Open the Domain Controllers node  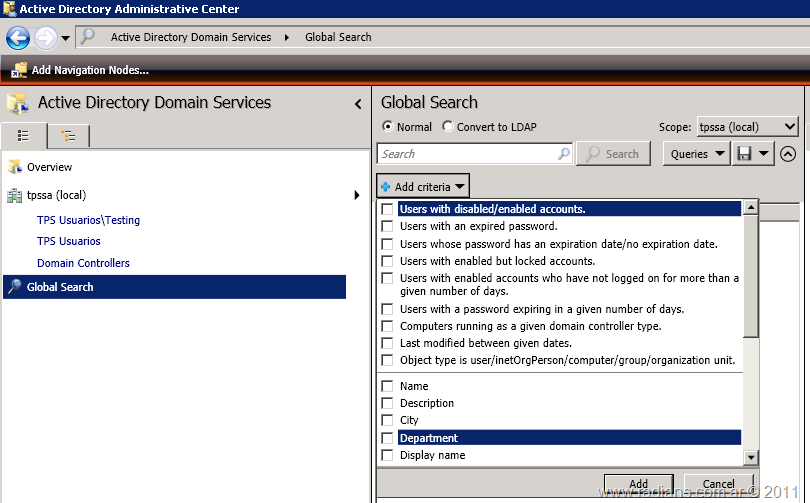(x=83, y=263)
